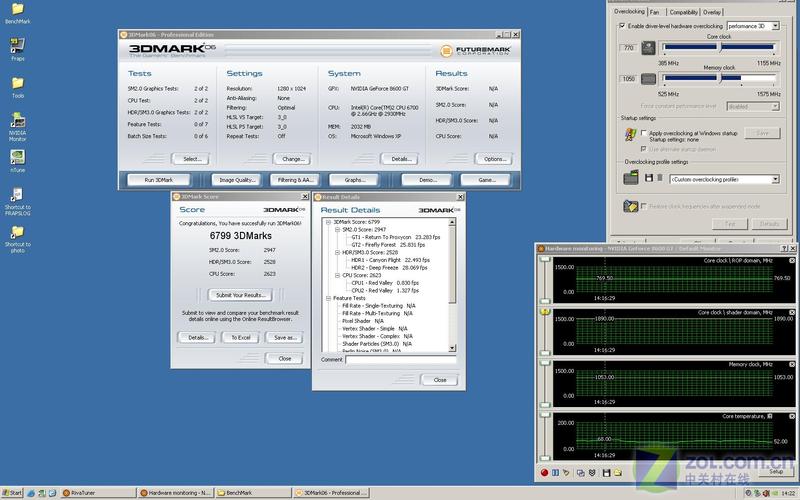
Task: Select GT1 - Return To Proxycon row
Action: coord(395,237)
